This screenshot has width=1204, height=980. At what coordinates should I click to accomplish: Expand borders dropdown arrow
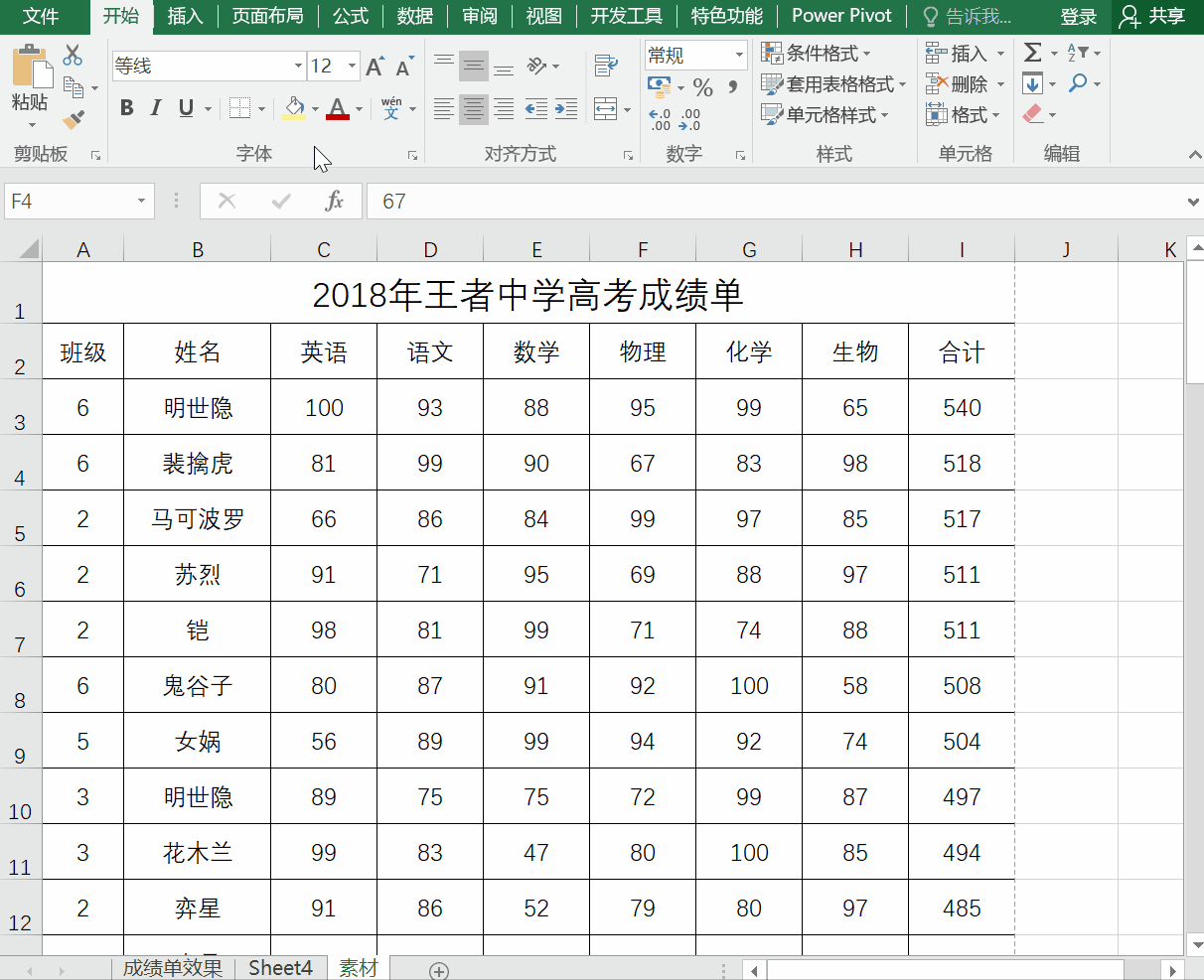[261, 109]
